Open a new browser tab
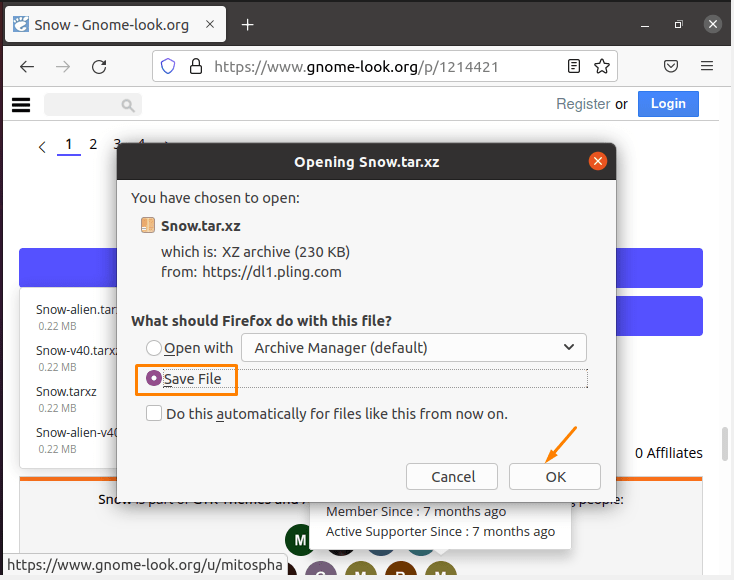Image resolution: width=734 pixels, height=580 pixels. 247,24
